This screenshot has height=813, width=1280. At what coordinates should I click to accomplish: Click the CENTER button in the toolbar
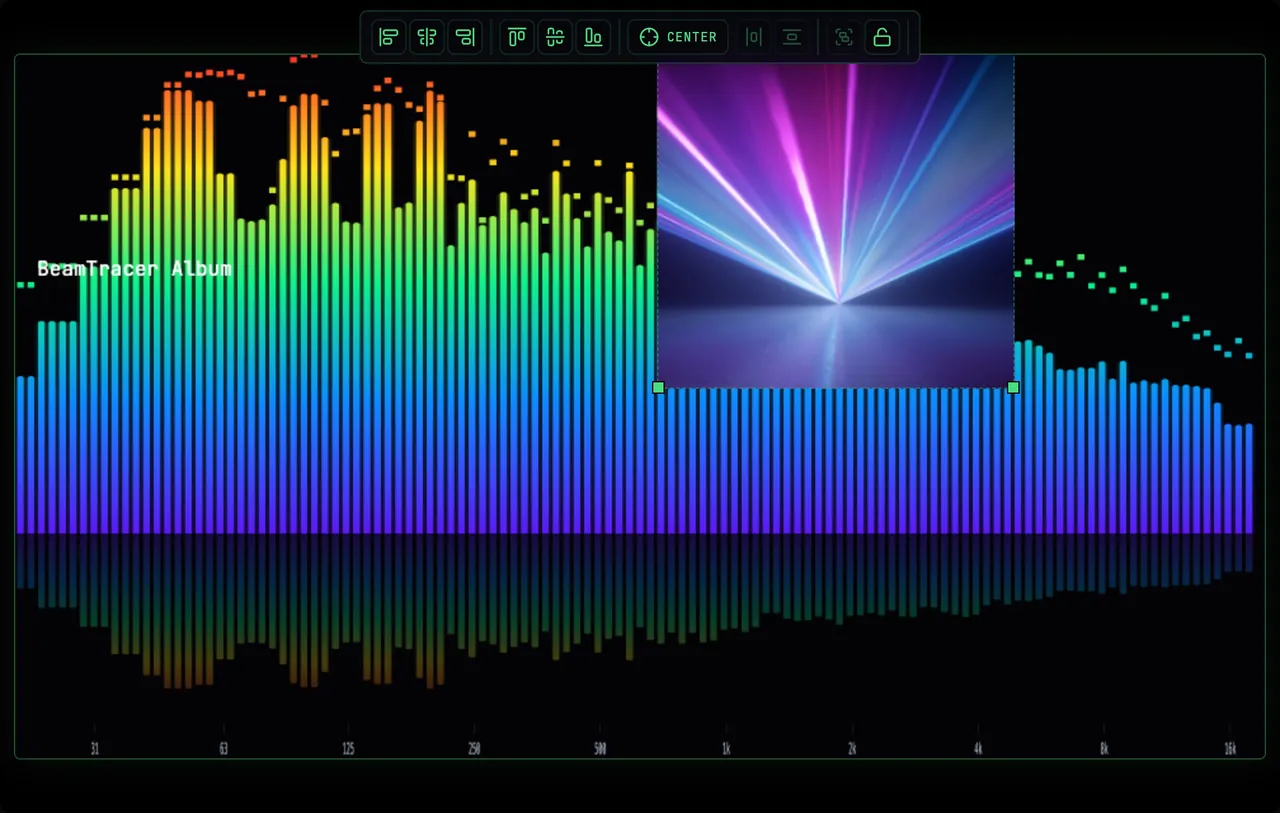click(x=678, y=37)
